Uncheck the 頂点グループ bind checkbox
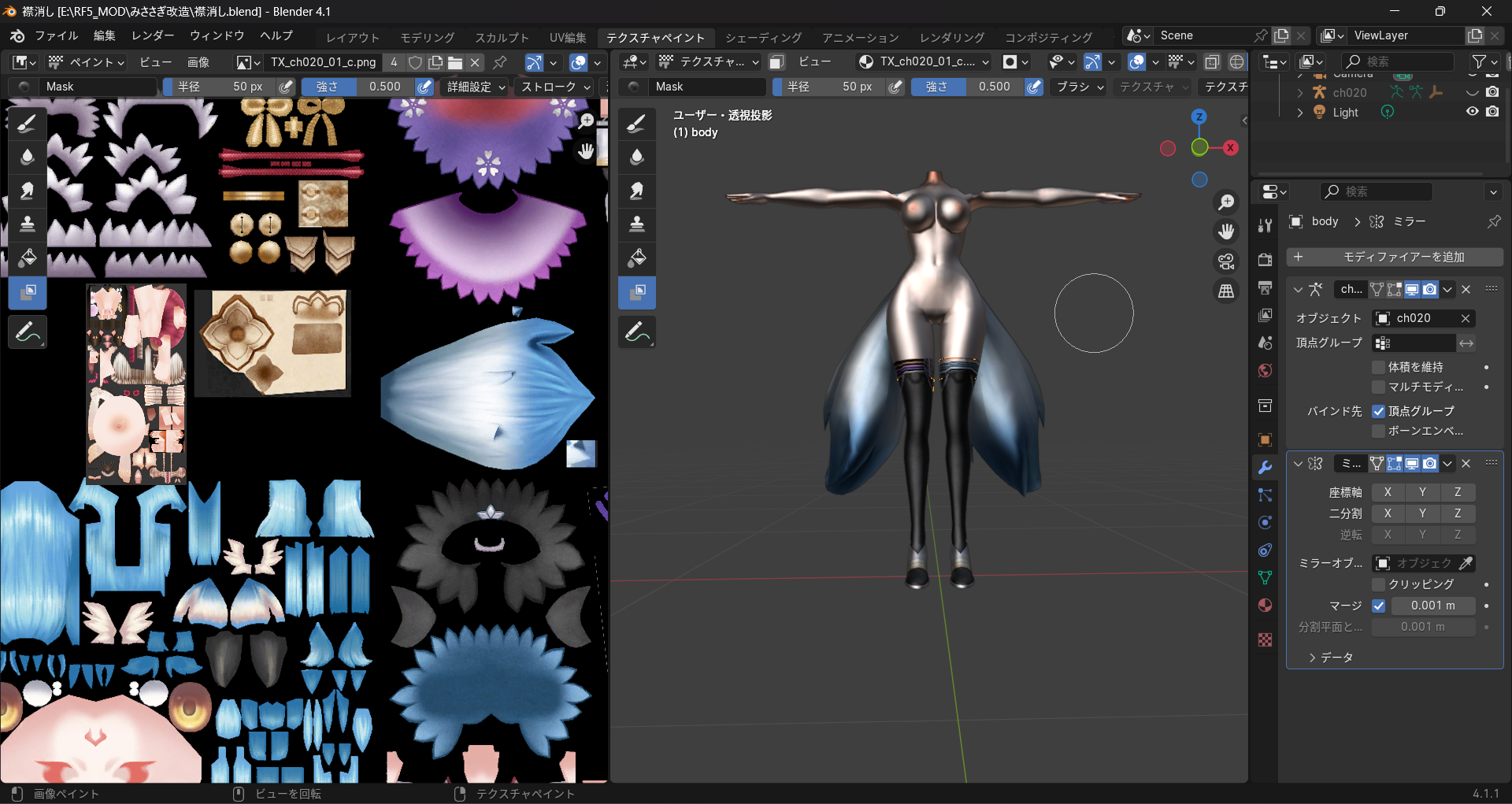This screenshot has height=804, width=1512. (1378, 411)
